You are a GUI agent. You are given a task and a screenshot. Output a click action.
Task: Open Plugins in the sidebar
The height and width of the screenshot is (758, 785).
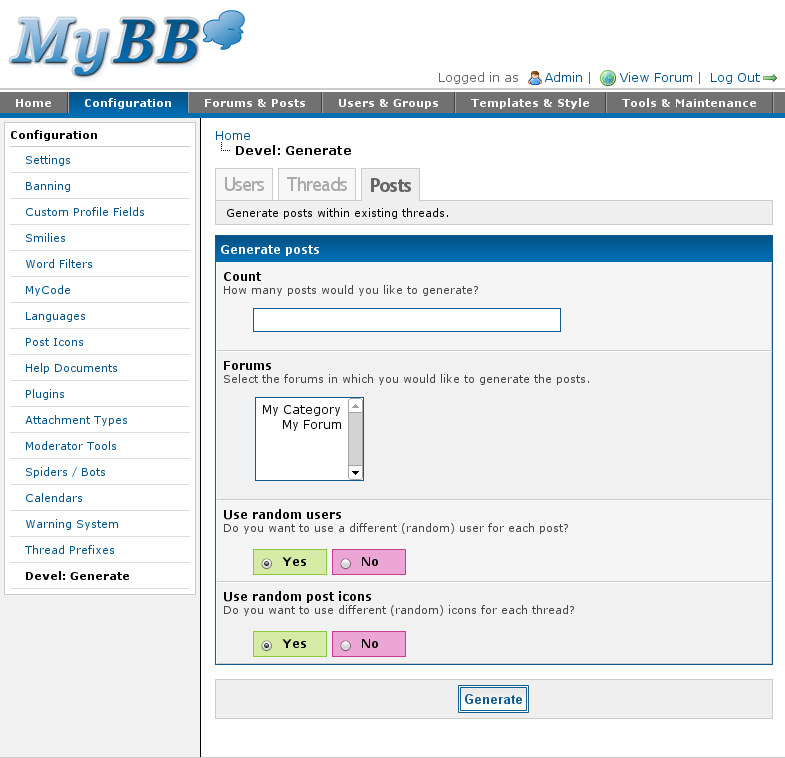tap(45, 394)
